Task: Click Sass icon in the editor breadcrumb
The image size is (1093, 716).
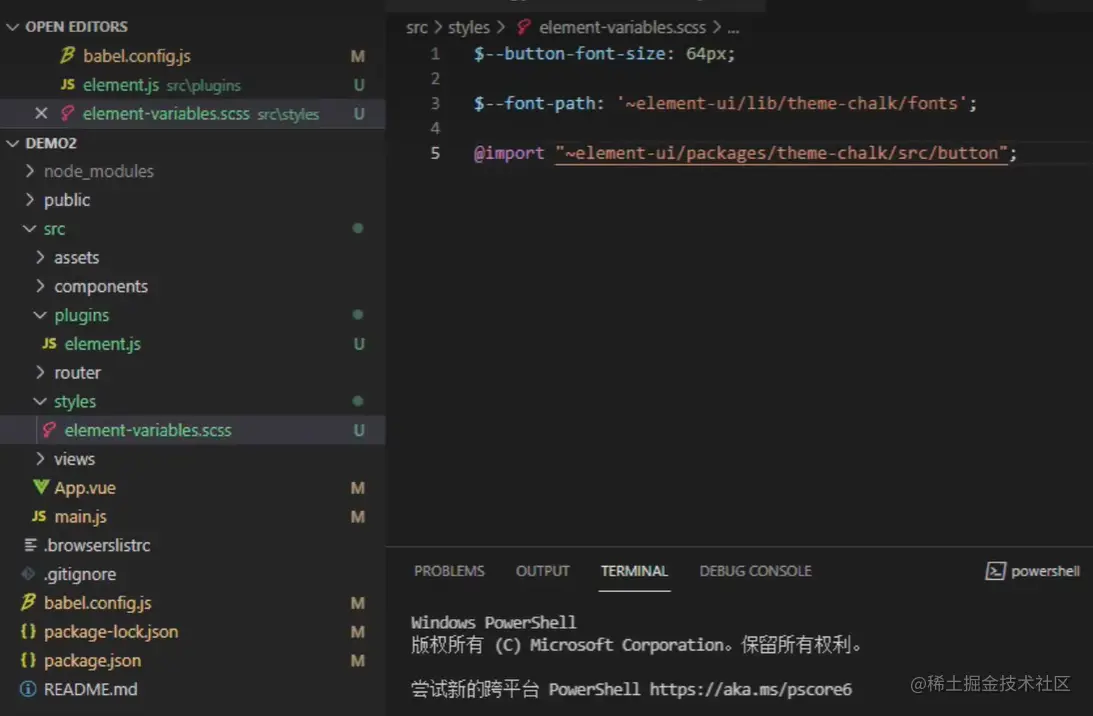Action: [523, 27]
